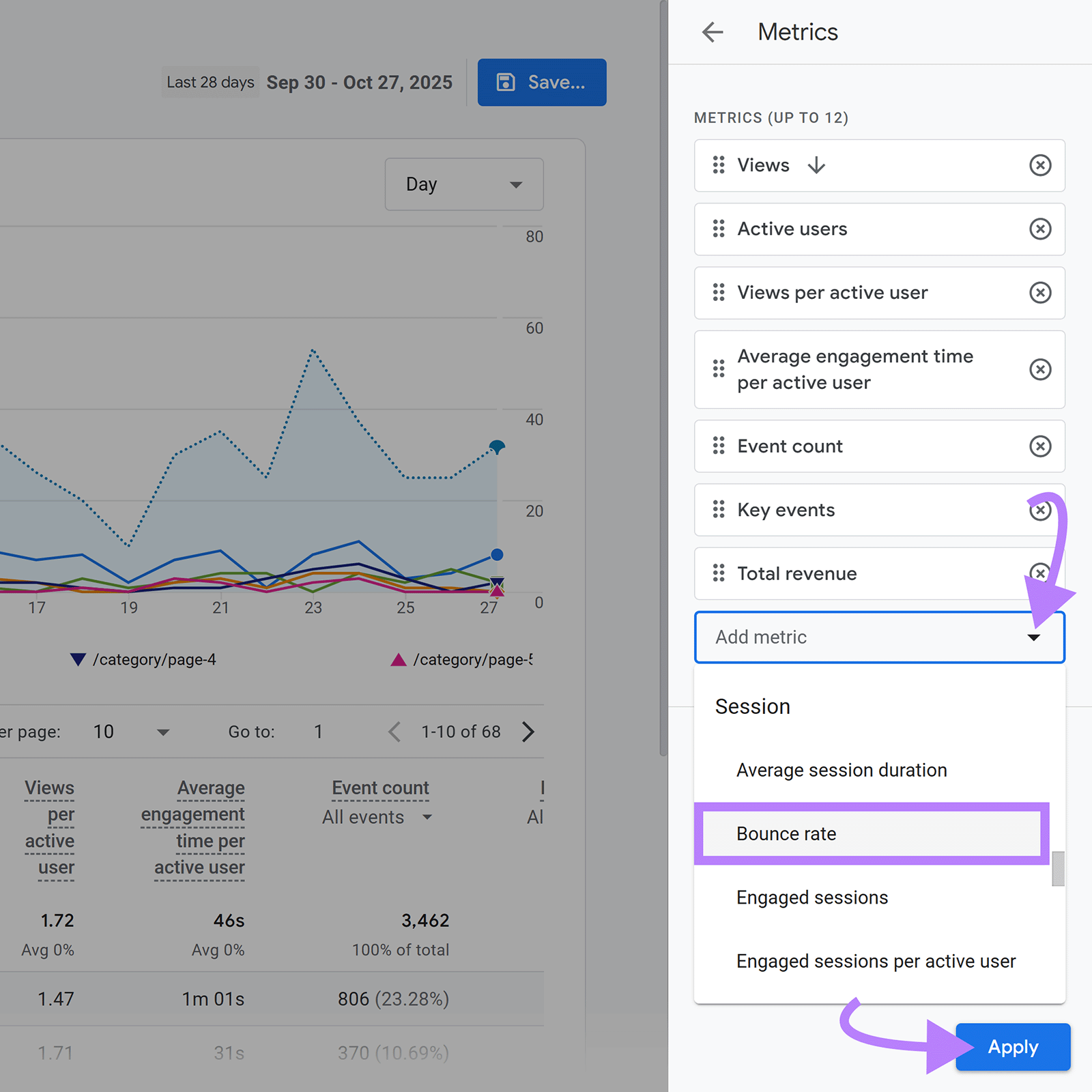The height and width of the screenshot is (1092, 1092).
Task: Remove the Key events metric
Action: 1039,510
